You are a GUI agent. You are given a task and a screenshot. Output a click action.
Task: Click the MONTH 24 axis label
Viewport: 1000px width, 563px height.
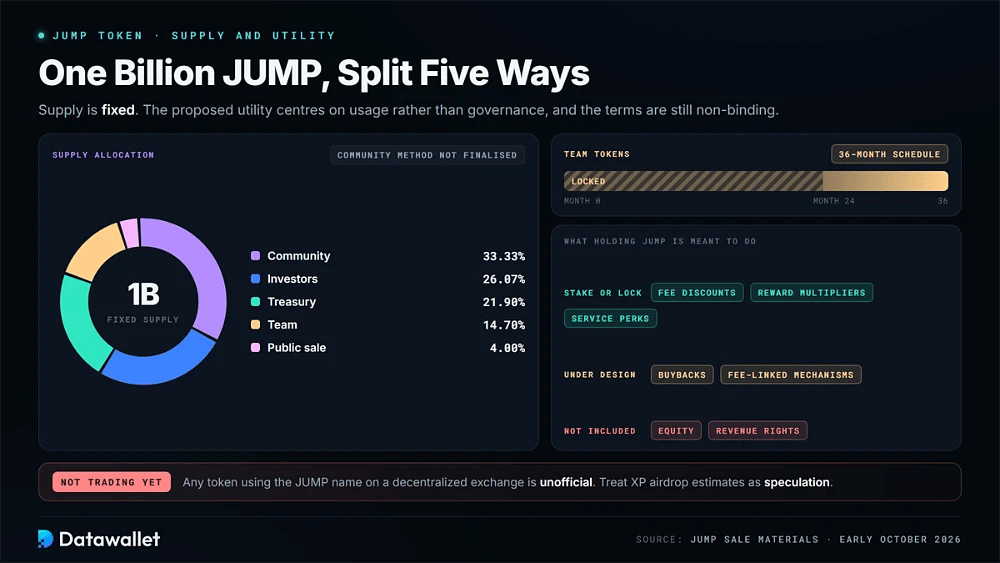tap(834, 201)
